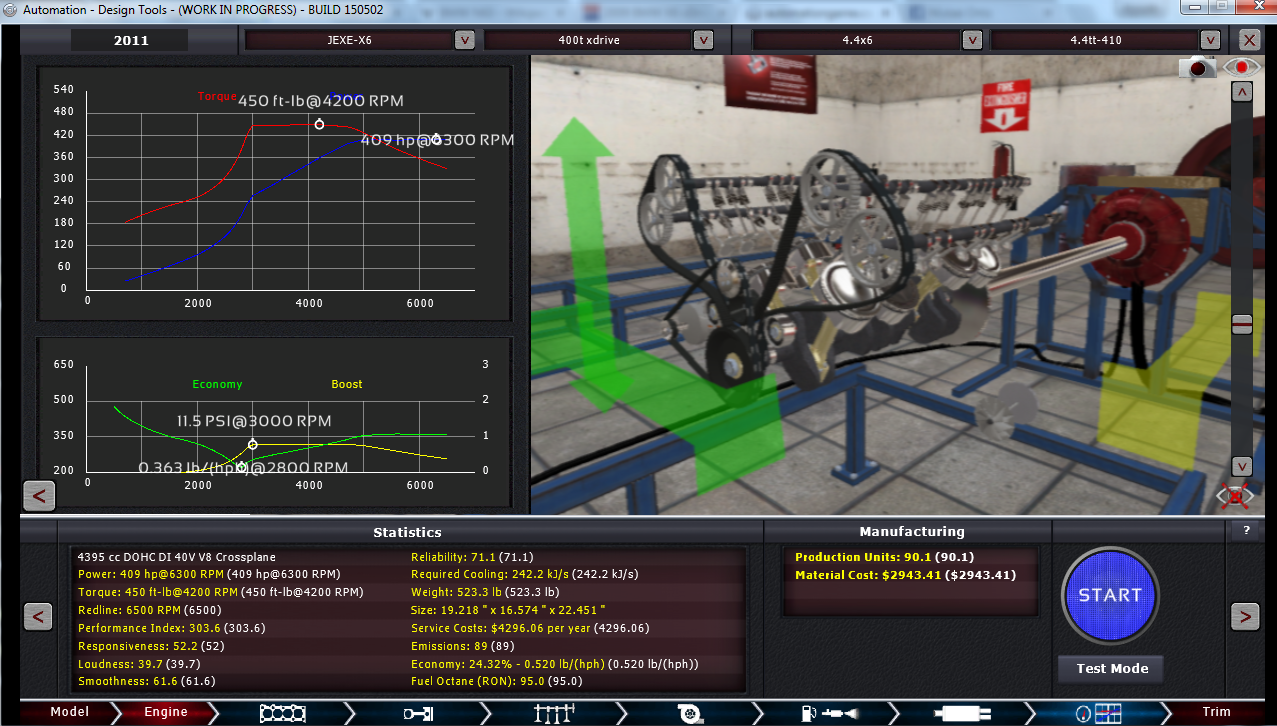This screenshot has height=726, width=1277.
Task: Open the exhaust muffler tab icon
Action: (x=961, y=712)
